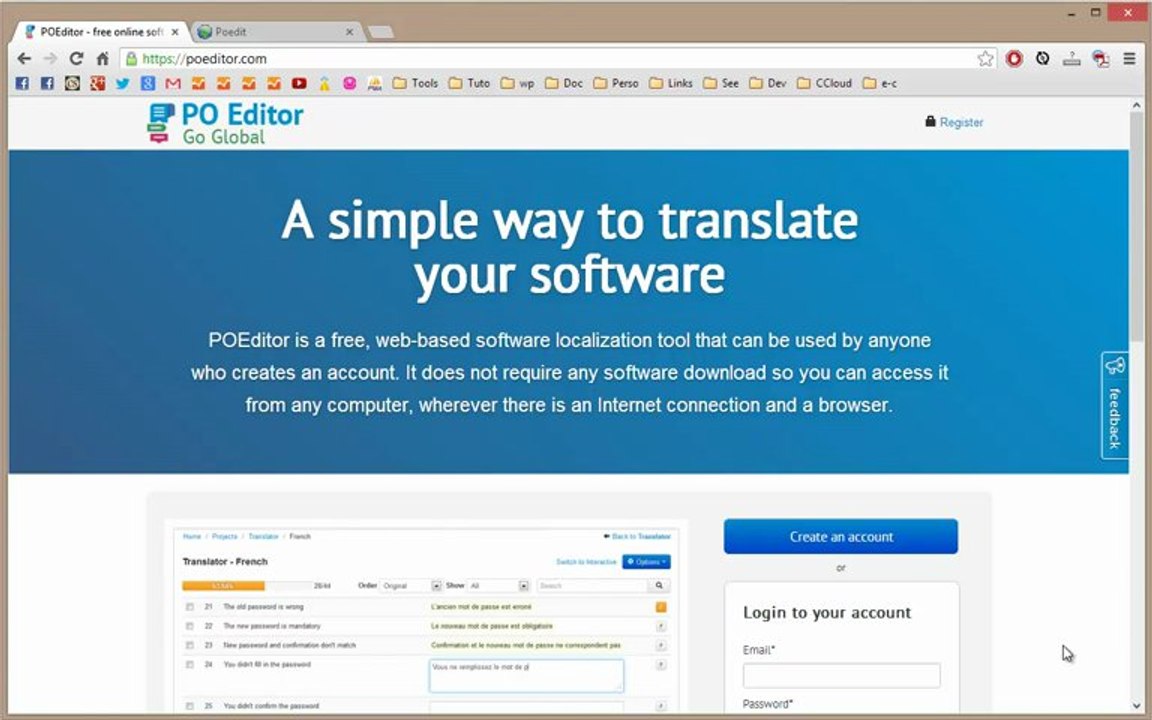Click the page scrollbar down arrow

[x=1137, y=705]
